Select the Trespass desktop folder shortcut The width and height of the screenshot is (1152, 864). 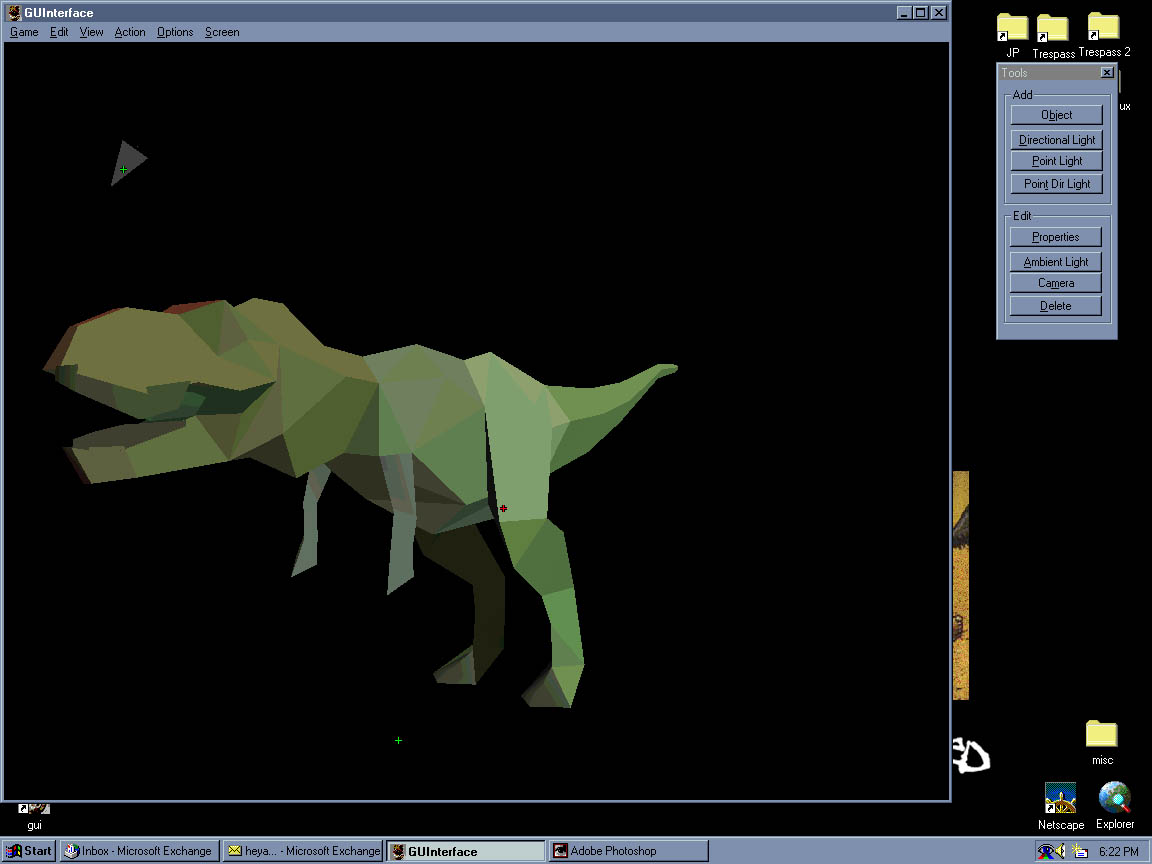[1053, 36]
